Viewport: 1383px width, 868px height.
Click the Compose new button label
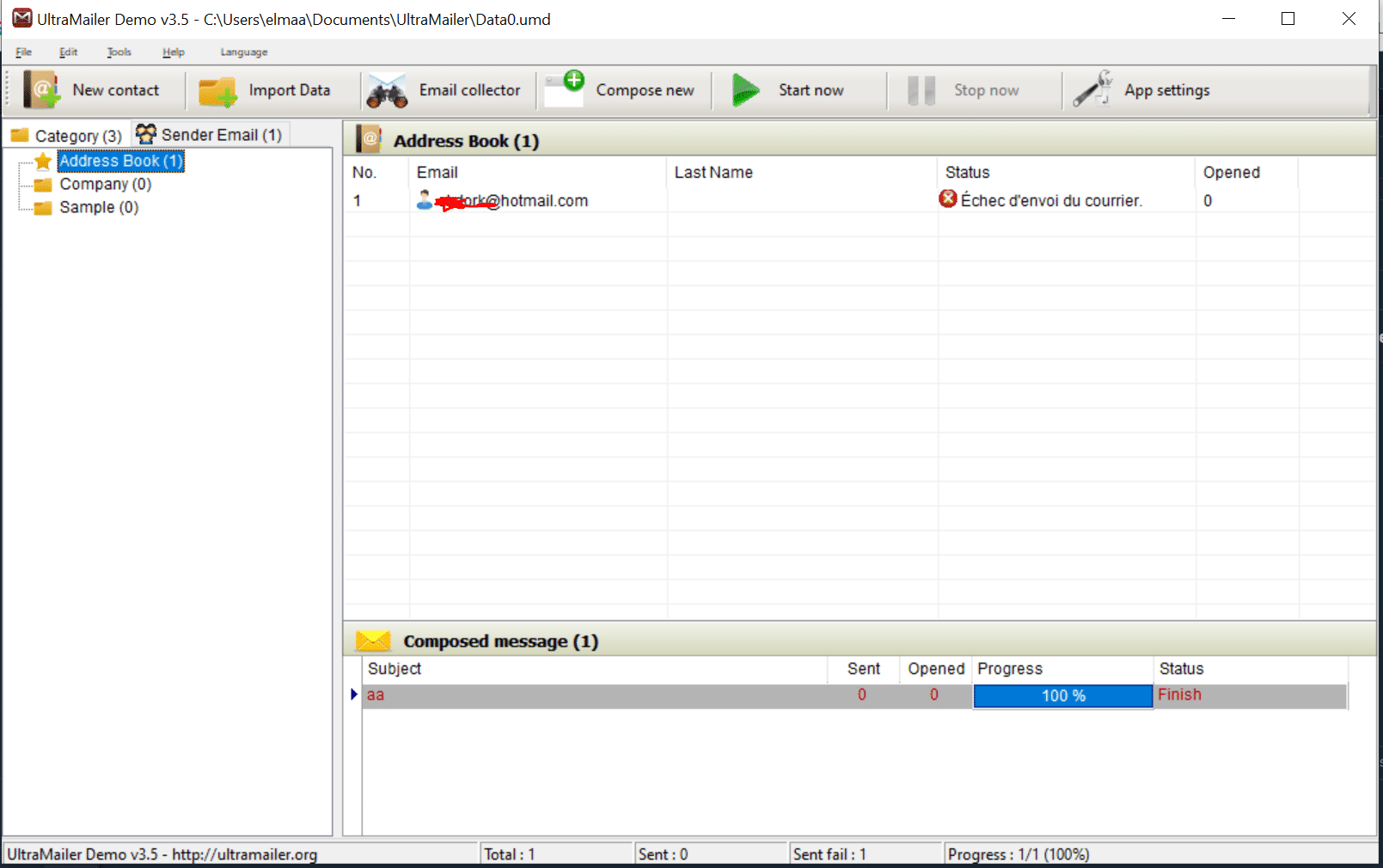tap(646, 90)
